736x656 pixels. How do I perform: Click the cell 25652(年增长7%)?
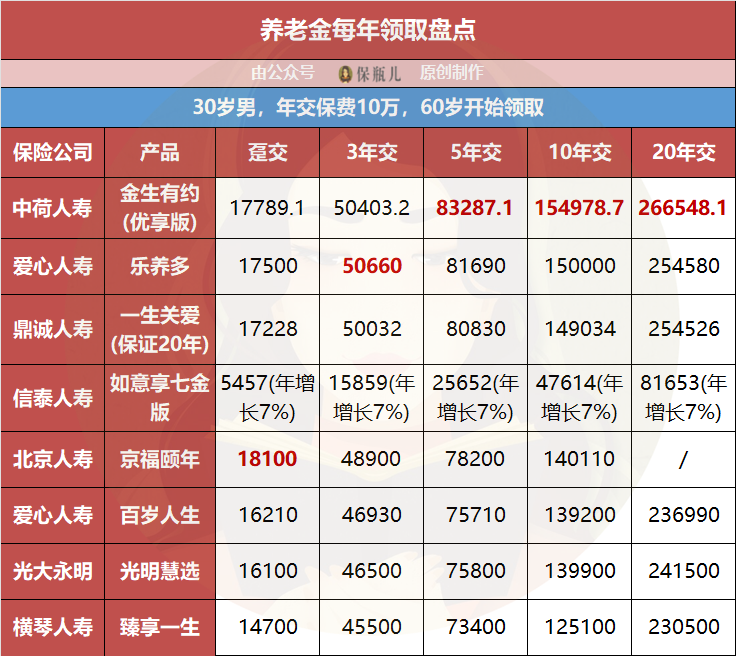coord(476,398)
